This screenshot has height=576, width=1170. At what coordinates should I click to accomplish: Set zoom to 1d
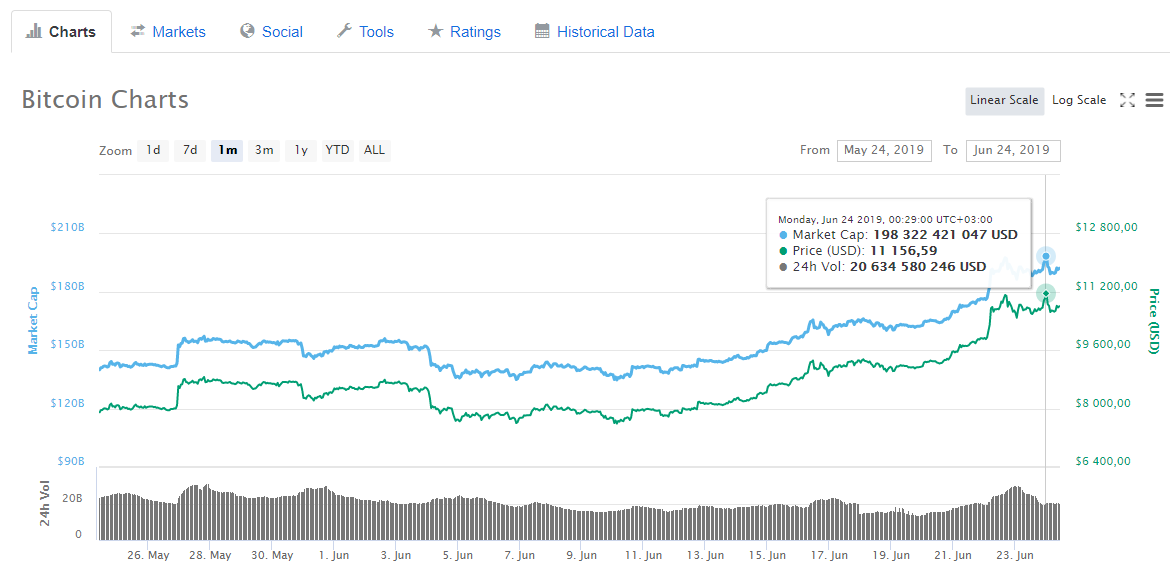153,150
